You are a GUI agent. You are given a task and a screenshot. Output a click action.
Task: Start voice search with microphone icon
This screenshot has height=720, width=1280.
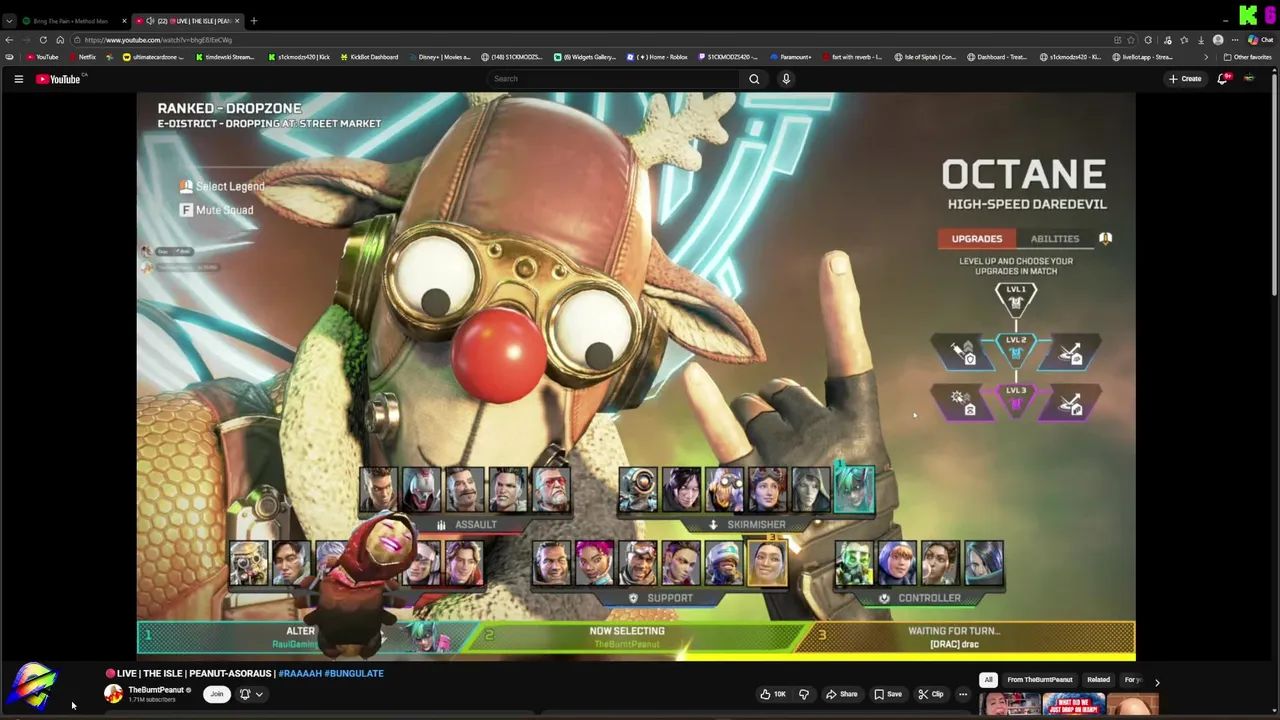786,79
